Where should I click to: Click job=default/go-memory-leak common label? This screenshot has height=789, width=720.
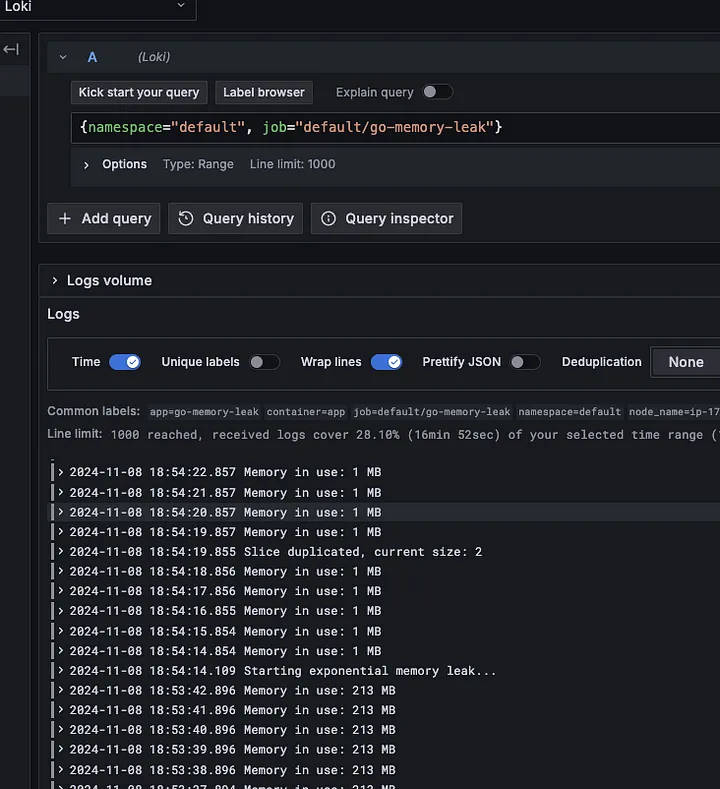(x=432, y=412)
